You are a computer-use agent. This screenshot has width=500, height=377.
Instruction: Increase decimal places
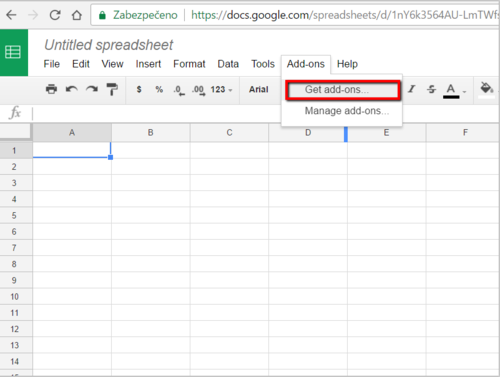pyautogui.click(x=199, y=90)
